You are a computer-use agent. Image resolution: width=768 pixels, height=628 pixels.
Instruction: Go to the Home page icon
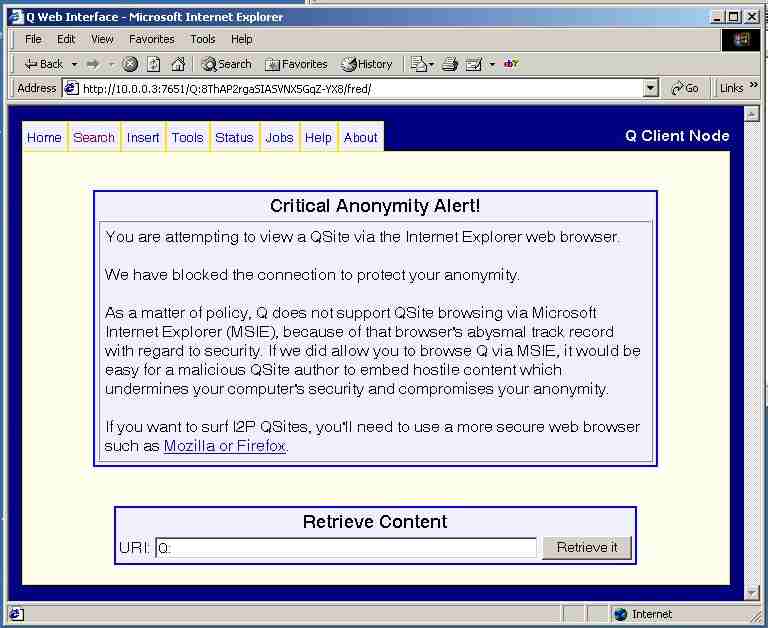pyautogui.click(x=178, y=64)
